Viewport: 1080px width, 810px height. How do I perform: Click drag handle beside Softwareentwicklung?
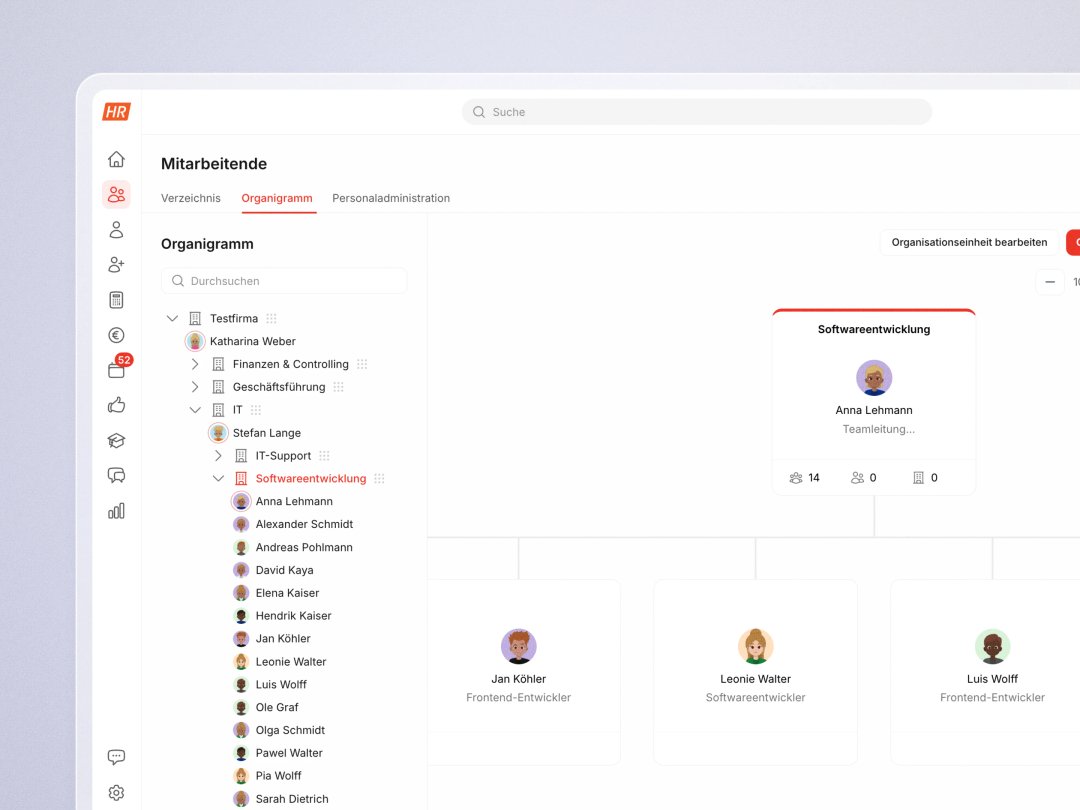click(x=380, y=479)
